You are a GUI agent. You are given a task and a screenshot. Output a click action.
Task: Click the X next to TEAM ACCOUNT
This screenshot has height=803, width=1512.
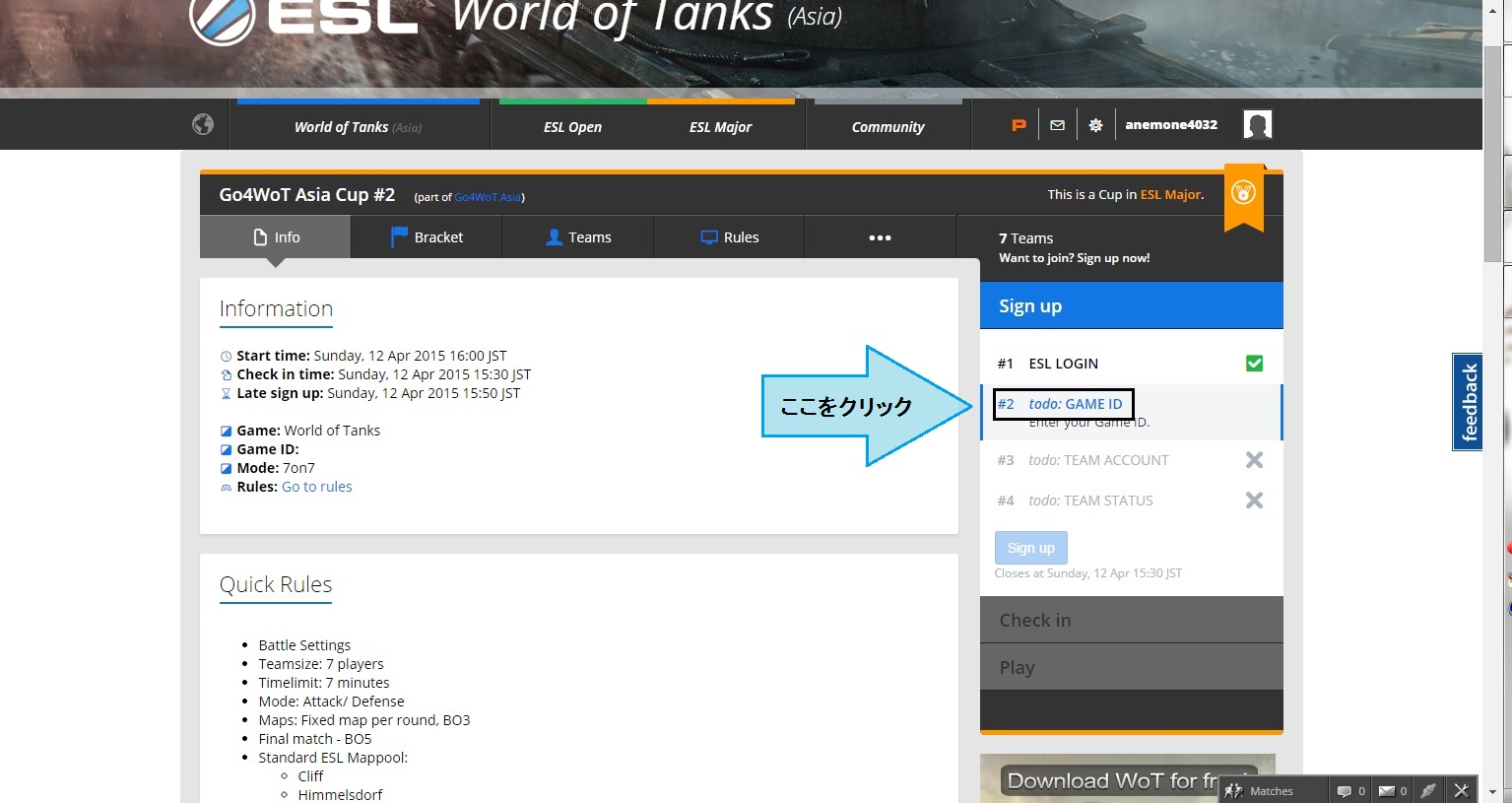pos(1254,460)
